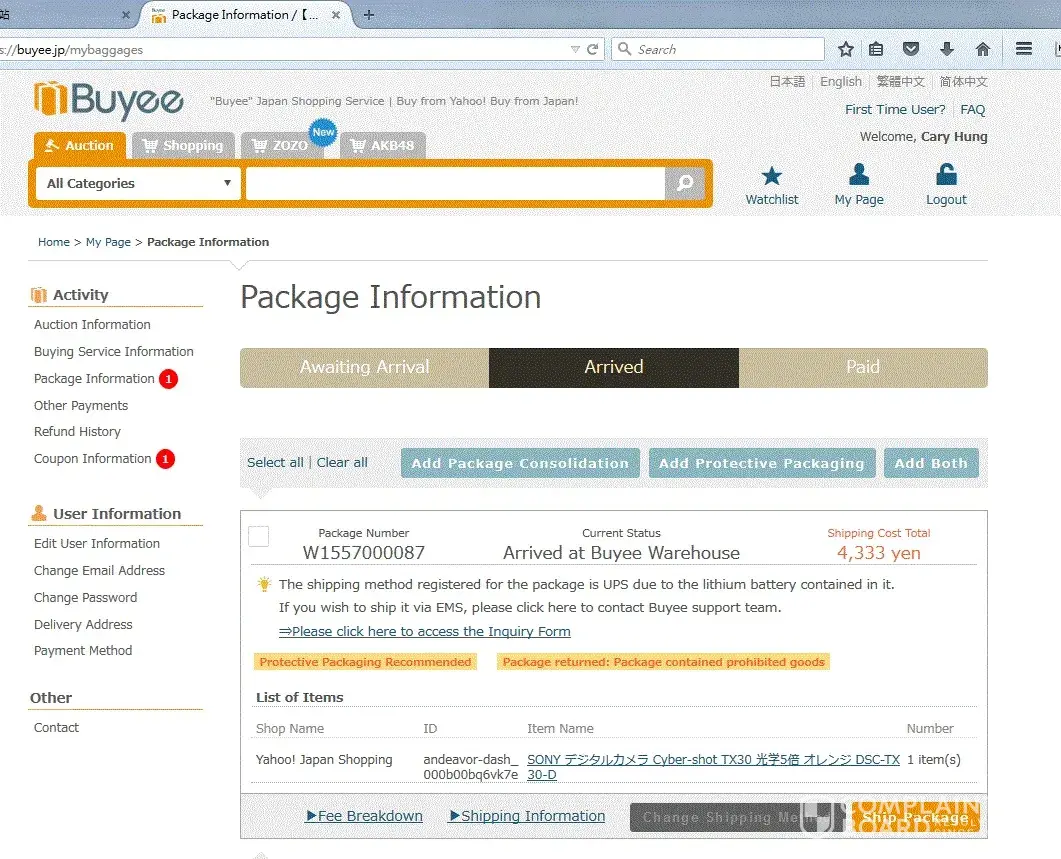Select the Shopping tab
1061x859 pixels.
(x=183, y=146)
